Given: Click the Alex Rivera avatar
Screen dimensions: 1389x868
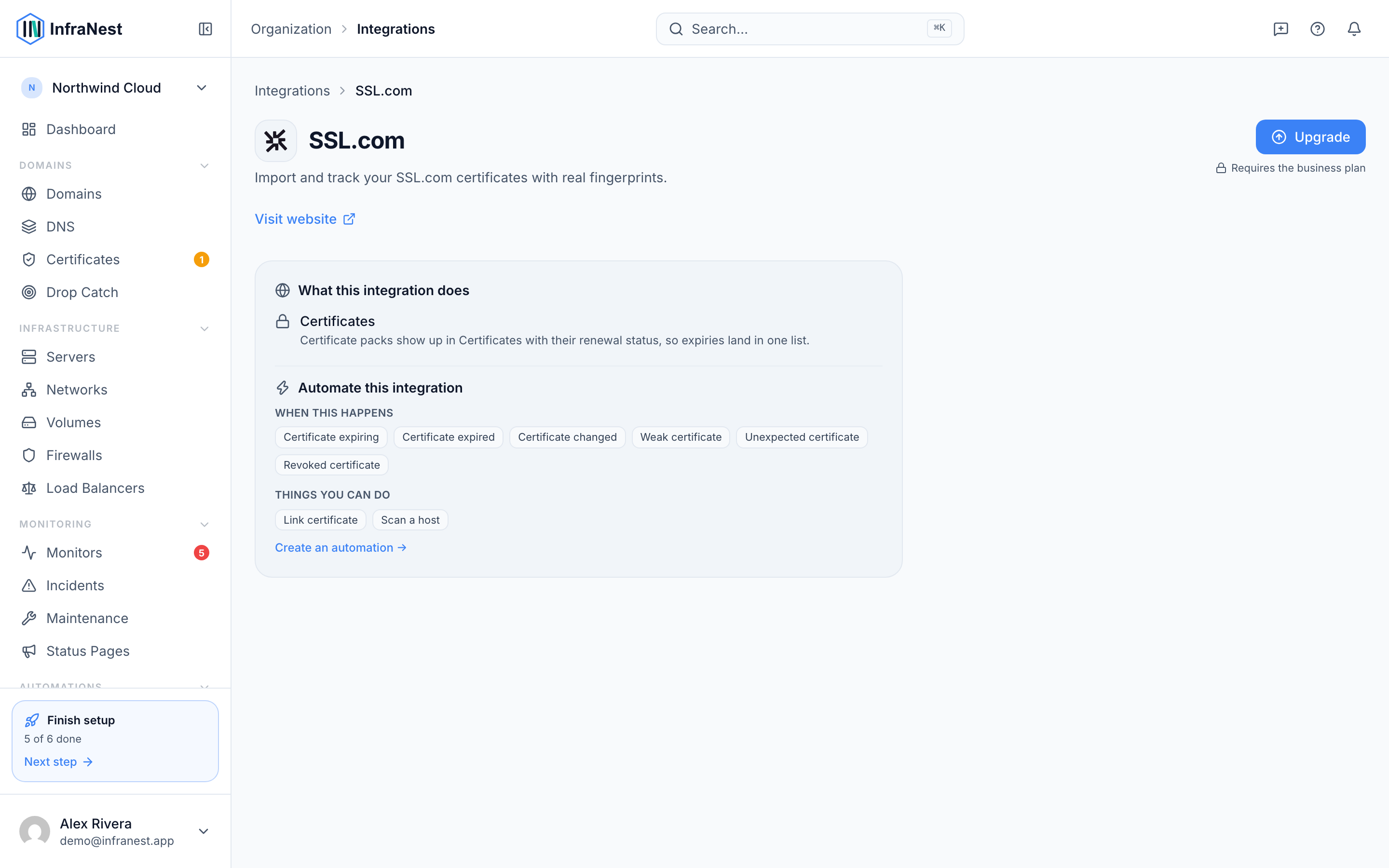Looking at the screenshot, I should click(x=34, y=831).
